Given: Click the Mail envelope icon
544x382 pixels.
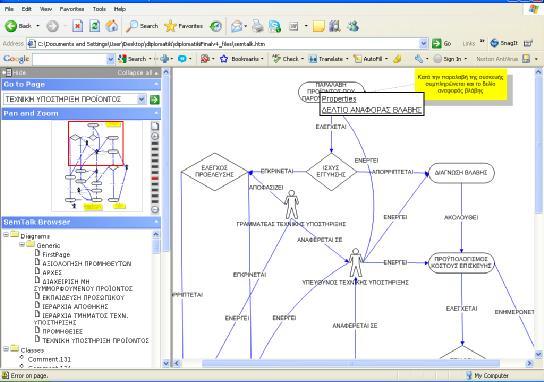Looking at the screenshot, I should click(x=237, y=26).
